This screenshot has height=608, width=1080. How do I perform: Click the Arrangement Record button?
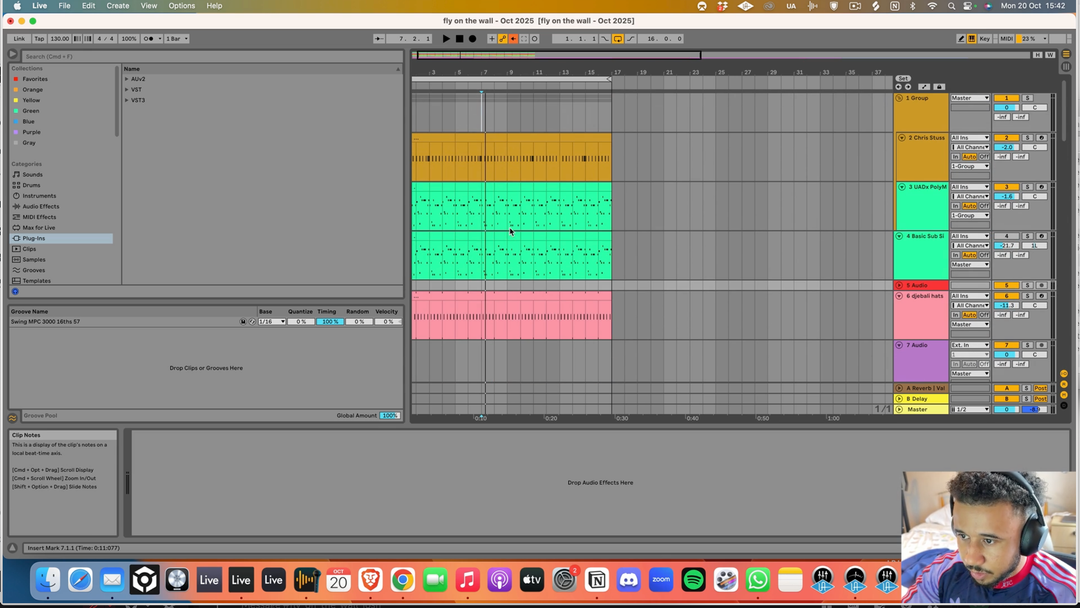coord(472,39)
